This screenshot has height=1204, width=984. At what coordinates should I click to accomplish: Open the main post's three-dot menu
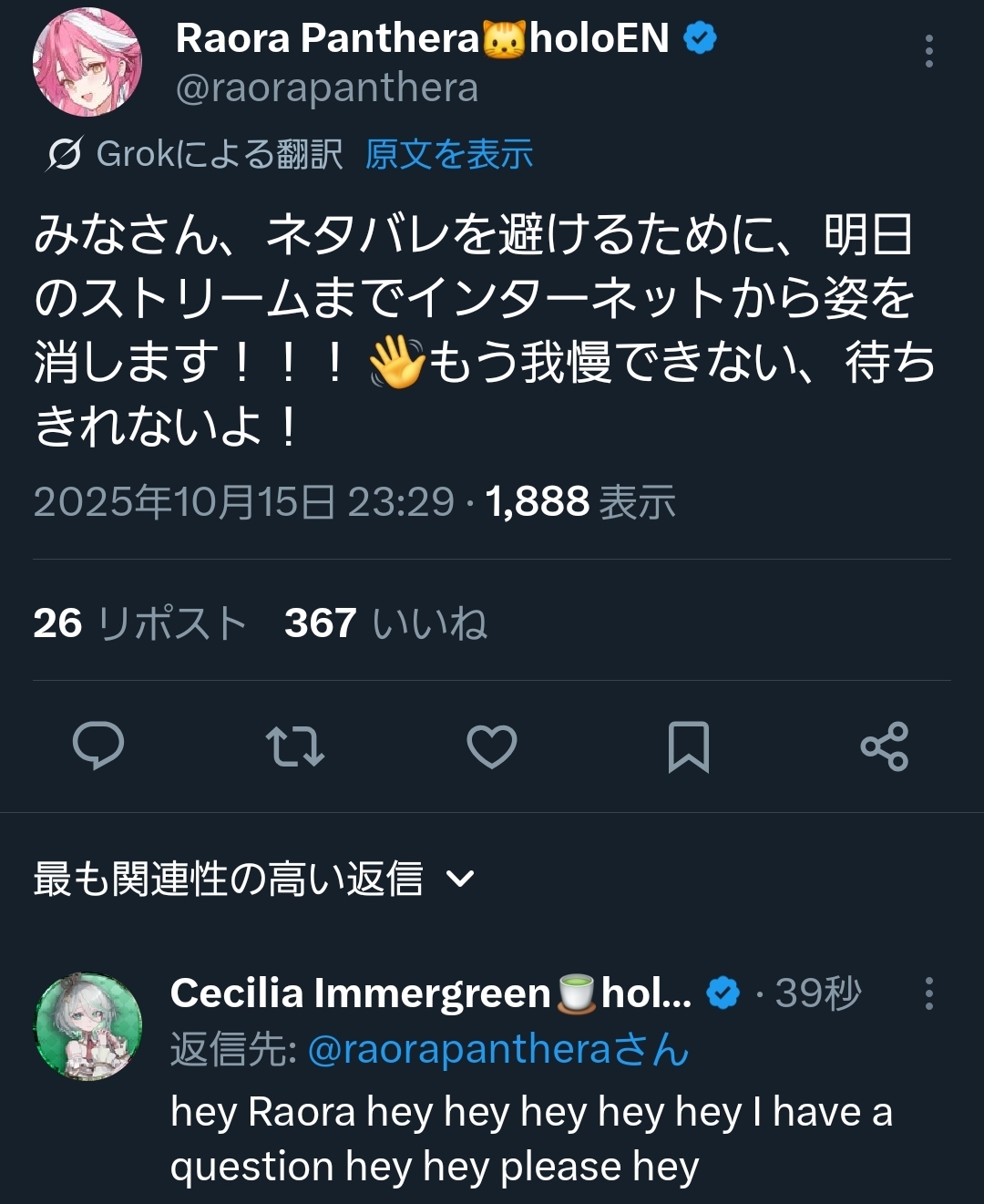tap(928, 51)
